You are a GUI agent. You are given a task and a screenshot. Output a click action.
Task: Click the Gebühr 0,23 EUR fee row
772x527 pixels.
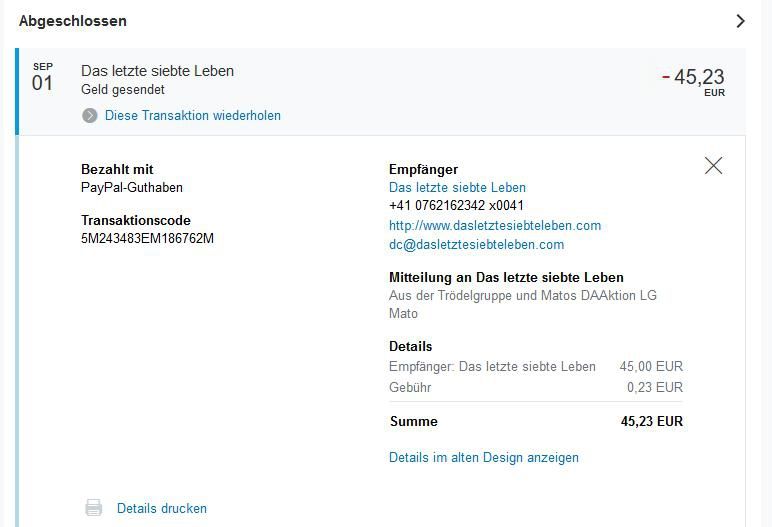pos(536,388)
